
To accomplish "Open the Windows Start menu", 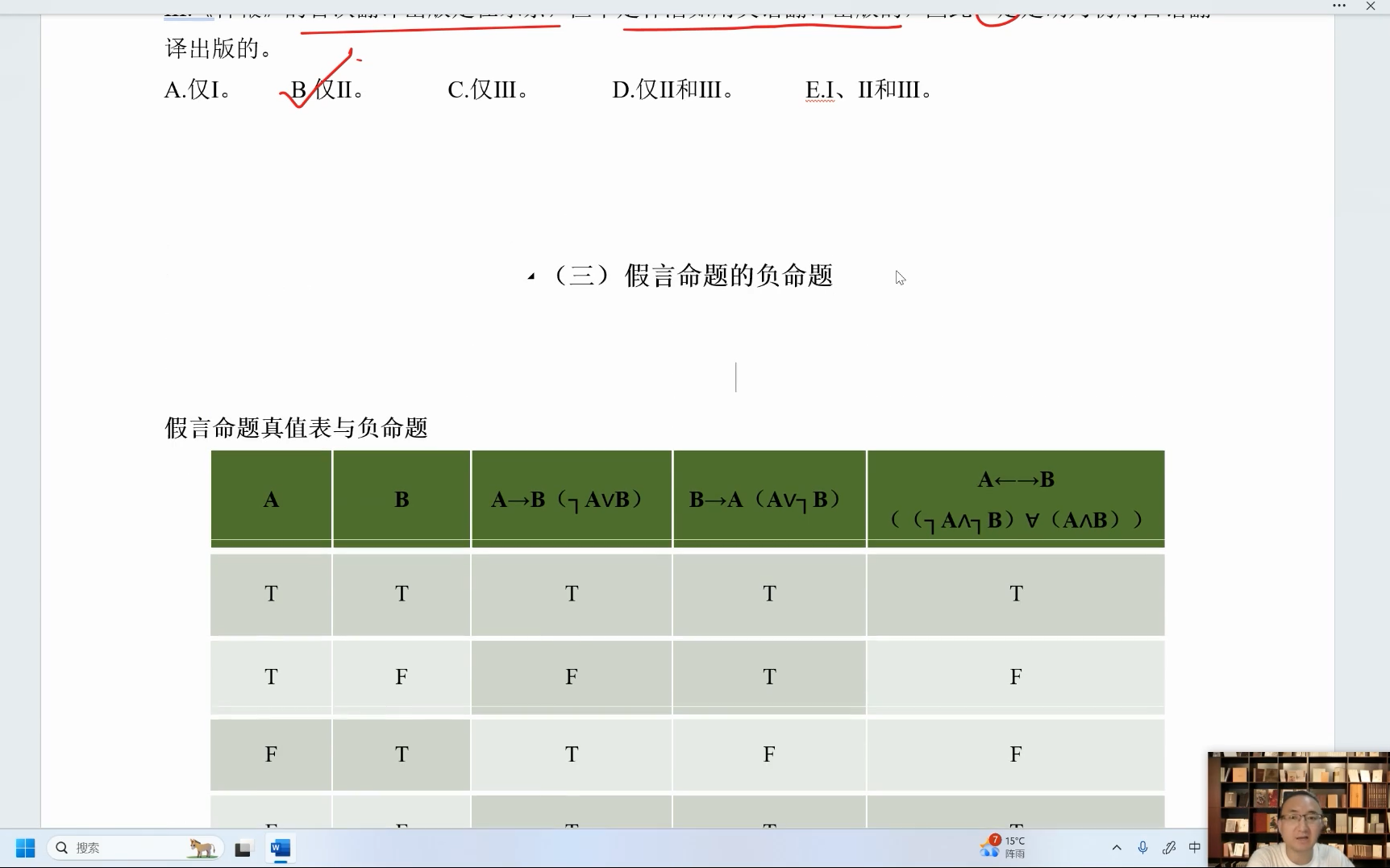I will tap(25, 848).
